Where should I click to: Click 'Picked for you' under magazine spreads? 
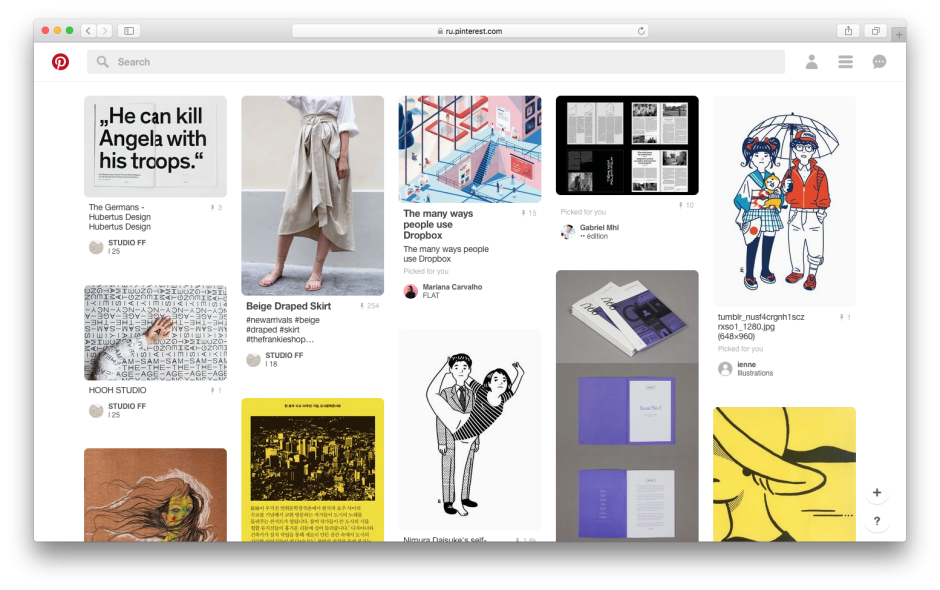583,212
